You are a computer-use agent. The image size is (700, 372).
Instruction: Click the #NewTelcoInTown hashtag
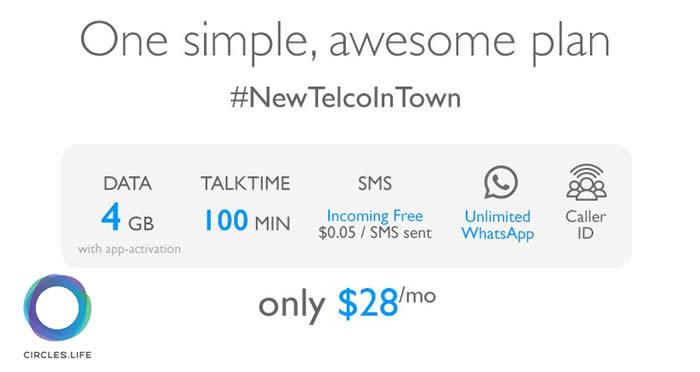[345, 98]
